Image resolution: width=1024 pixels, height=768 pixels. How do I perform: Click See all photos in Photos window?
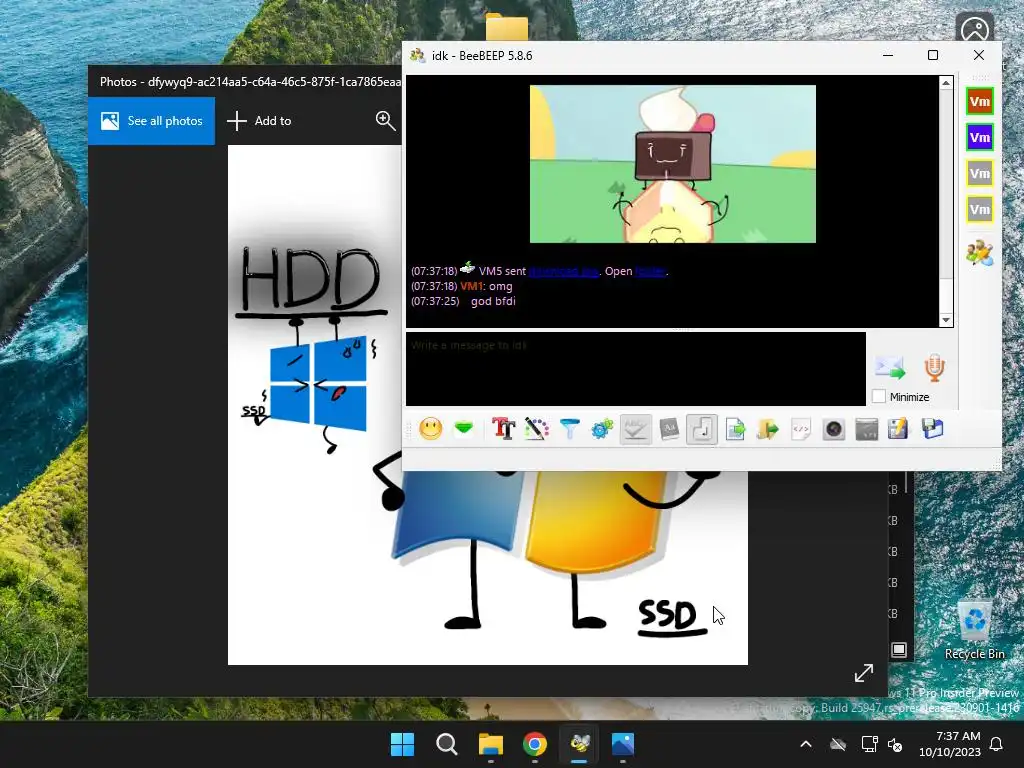point(152,121)
